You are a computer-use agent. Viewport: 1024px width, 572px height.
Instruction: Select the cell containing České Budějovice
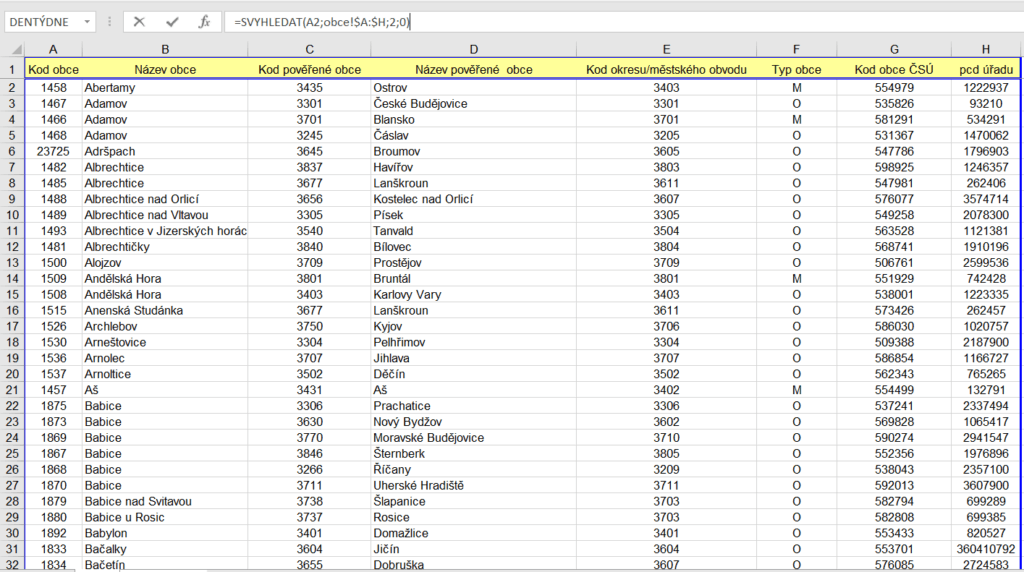pos(420,103)
